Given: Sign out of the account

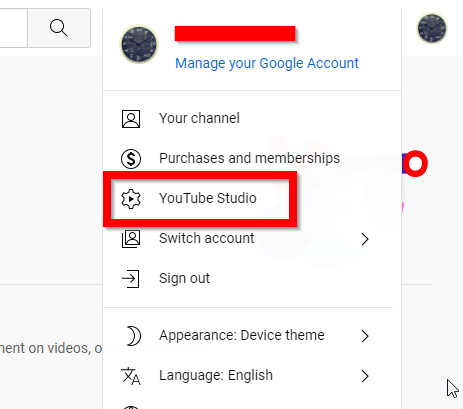Looking at the screenshot, I should [x=252, y=278].
